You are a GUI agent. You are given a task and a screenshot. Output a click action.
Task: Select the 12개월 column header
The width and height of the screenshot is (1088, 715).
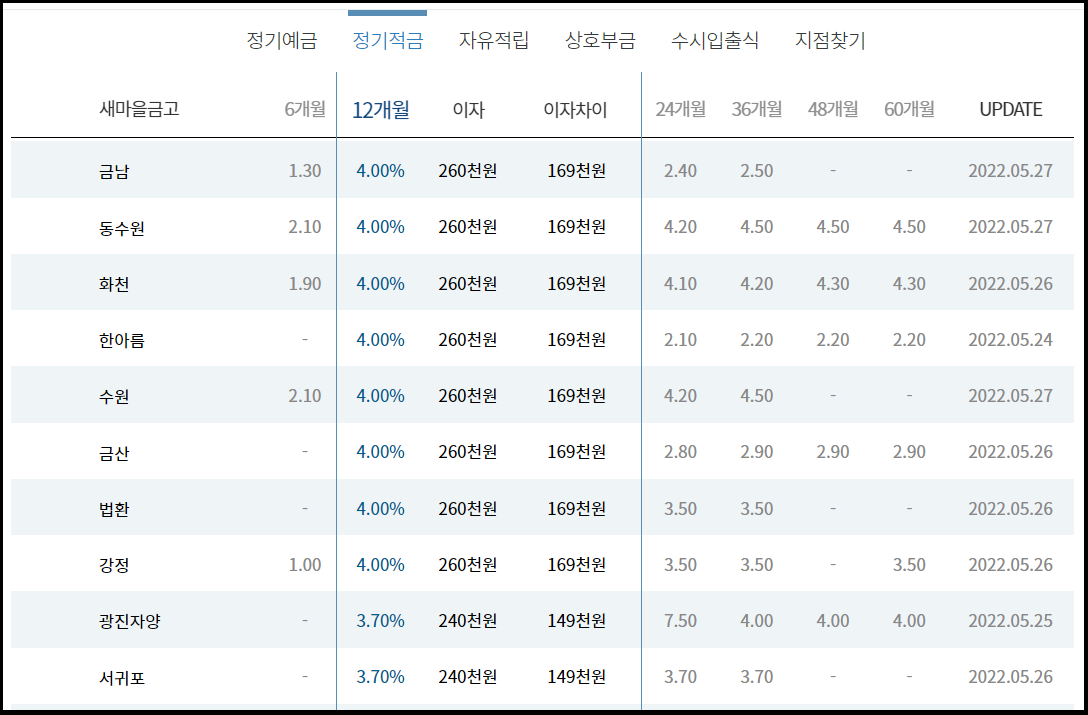380,110
